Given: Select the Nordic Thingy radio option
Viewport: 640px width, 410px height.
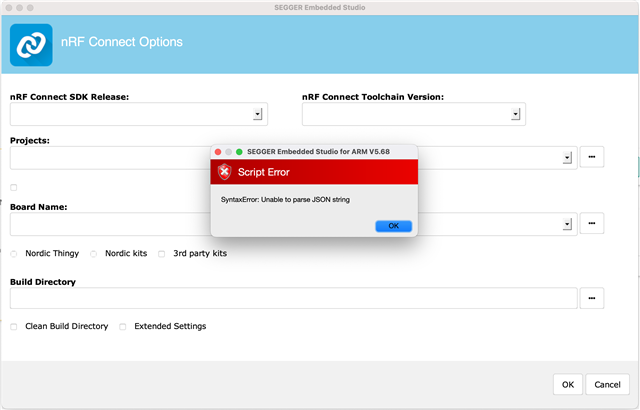Looking at the screenshot, I should point(13,254).
